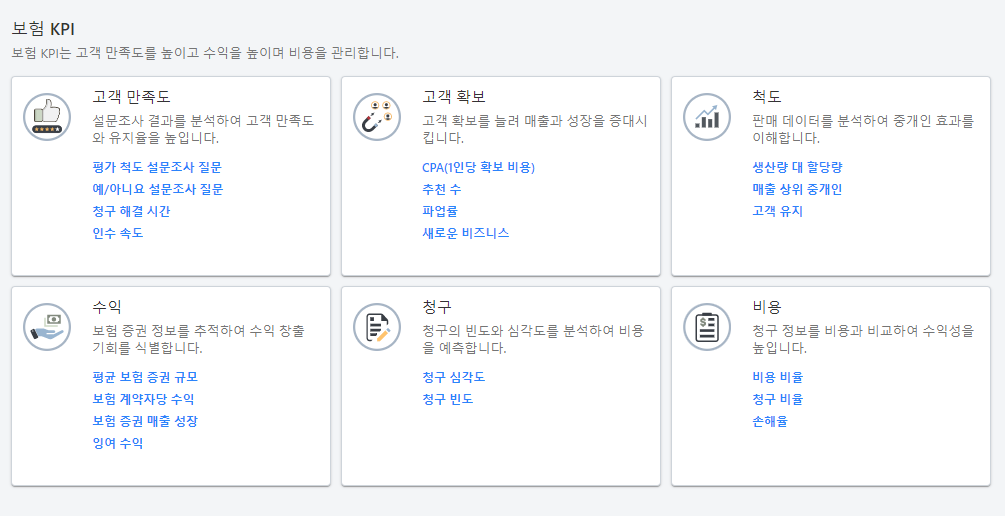Open the 인수 속도 KPI link
This screenshot has width=1005, height=516.
(x=118, y=233)
